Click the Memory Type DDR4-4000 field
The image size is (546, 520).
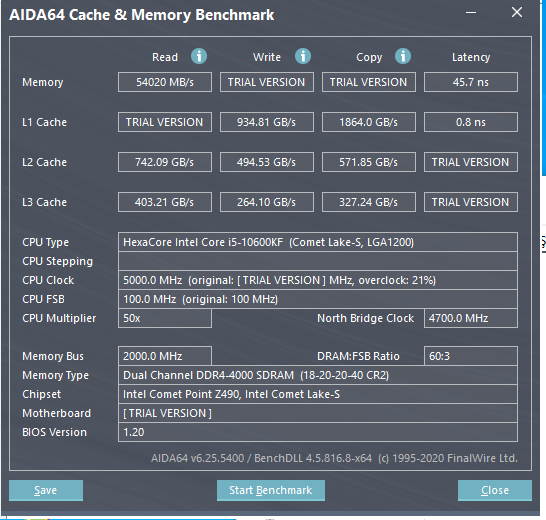pos(318,375)
